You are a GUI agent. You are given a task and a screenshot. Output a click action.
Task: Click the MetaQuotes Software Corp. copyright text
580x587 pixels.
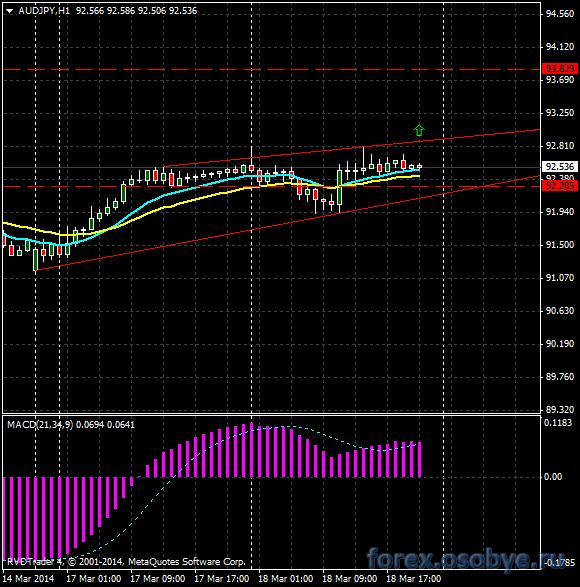pos(187,562)
